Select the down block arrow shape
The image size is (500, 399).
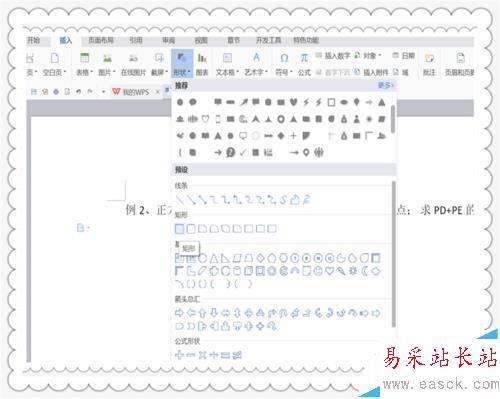point(214,313)
